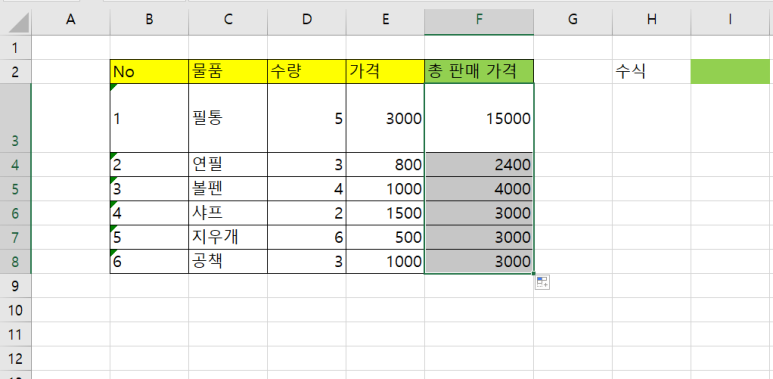Image resolution: width=773 pixels, height=379 pixels.
Task: Click the '수량' header cell
Action: click(x=307, y=72)
